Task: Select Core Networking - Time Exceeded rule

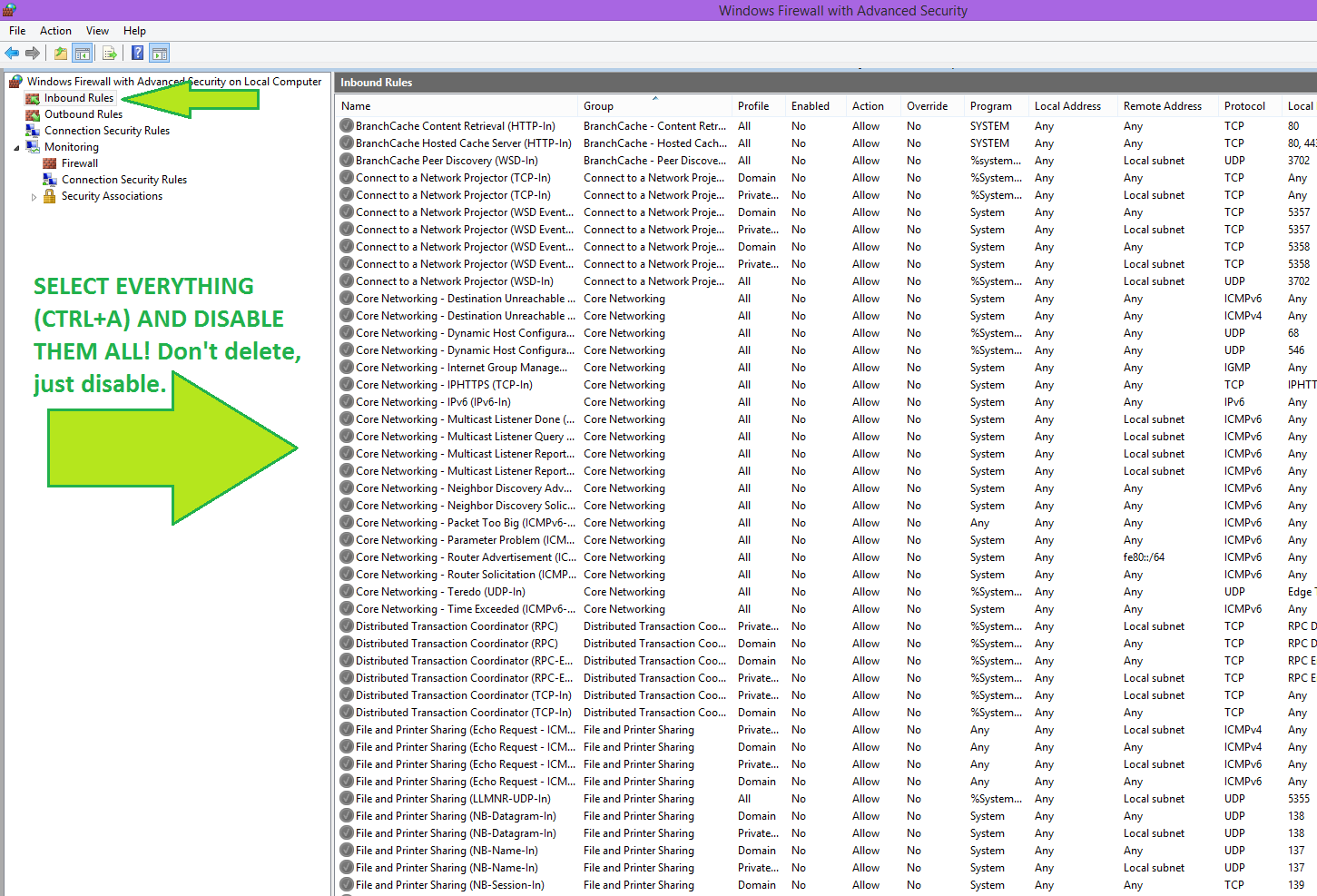Action: (466, 609)
